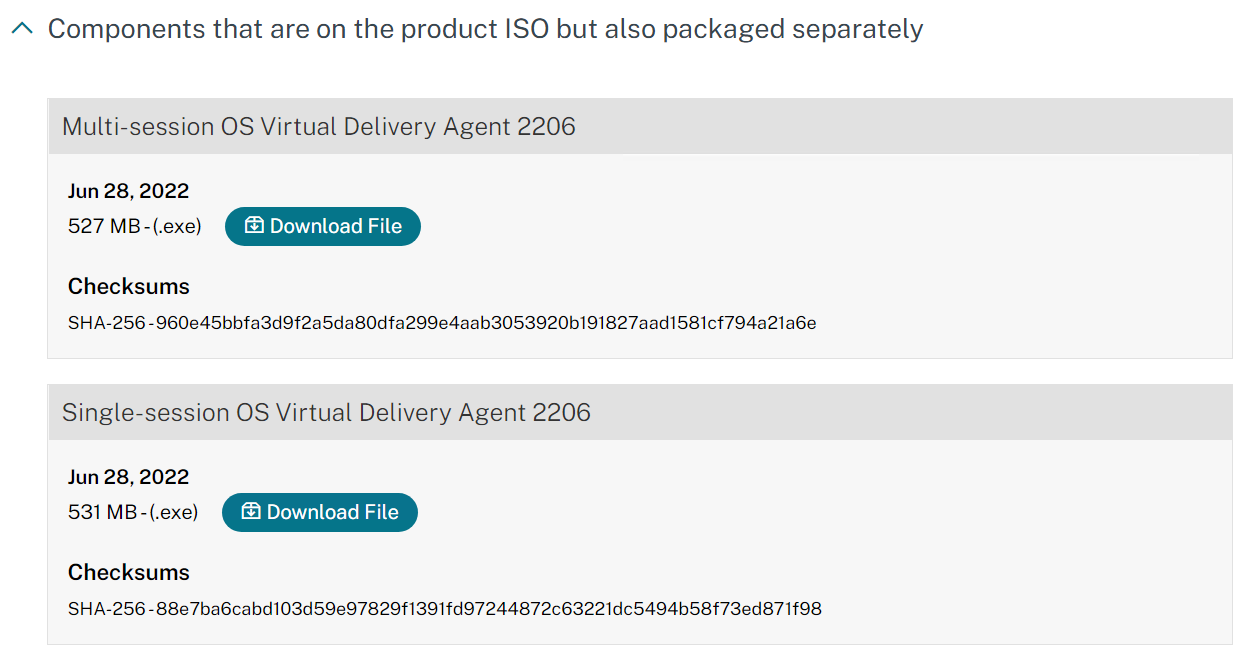Select the Multi-session OS Virtual Delivery Agent 2206 header
This screenshot has width=1251, height=652.
coord(319,127)
